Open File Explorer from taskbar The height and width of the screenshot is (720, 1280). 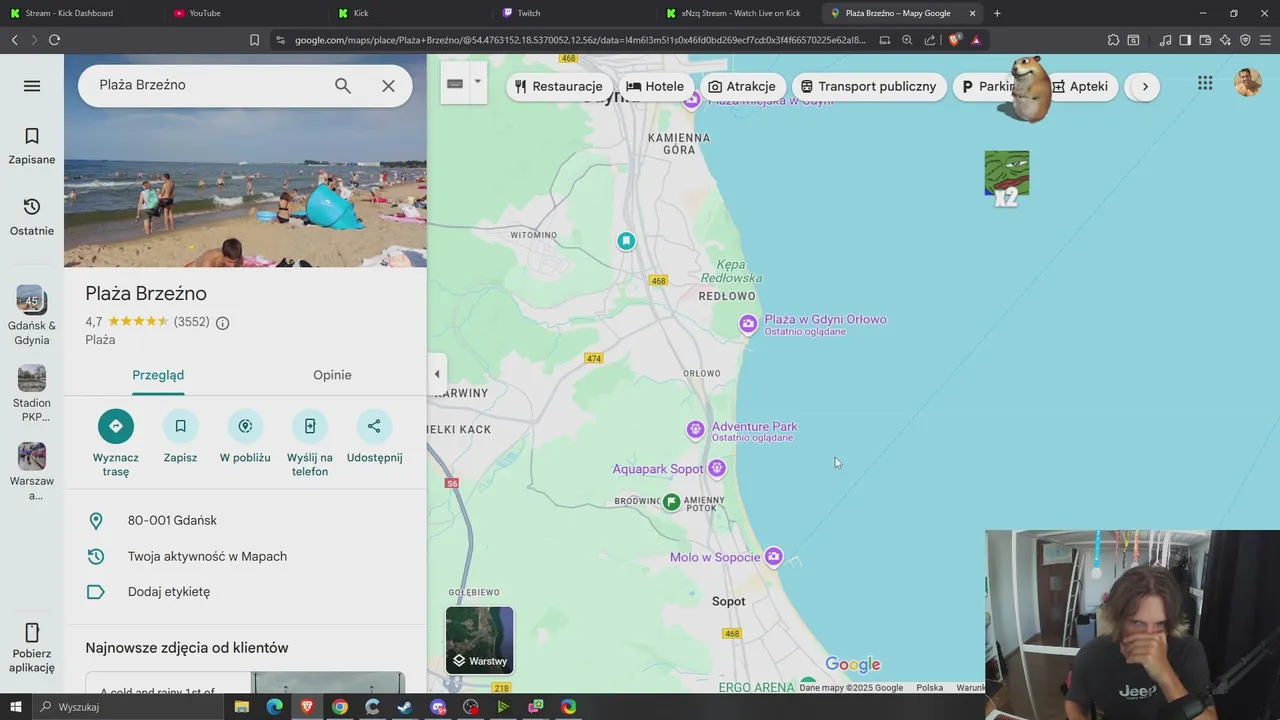pos(241,707)
